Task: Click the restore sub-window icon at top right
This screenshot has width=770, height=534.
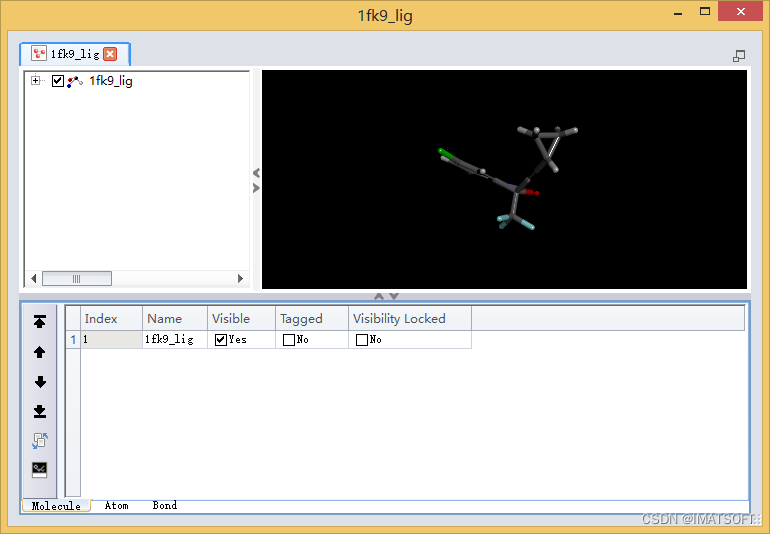Action: [x=739, y=56]
